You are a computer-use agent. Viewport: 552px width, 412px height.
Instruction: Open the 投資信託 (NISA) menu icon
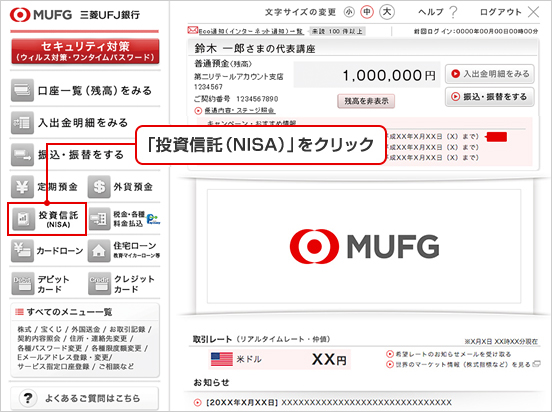click(24, 219)
